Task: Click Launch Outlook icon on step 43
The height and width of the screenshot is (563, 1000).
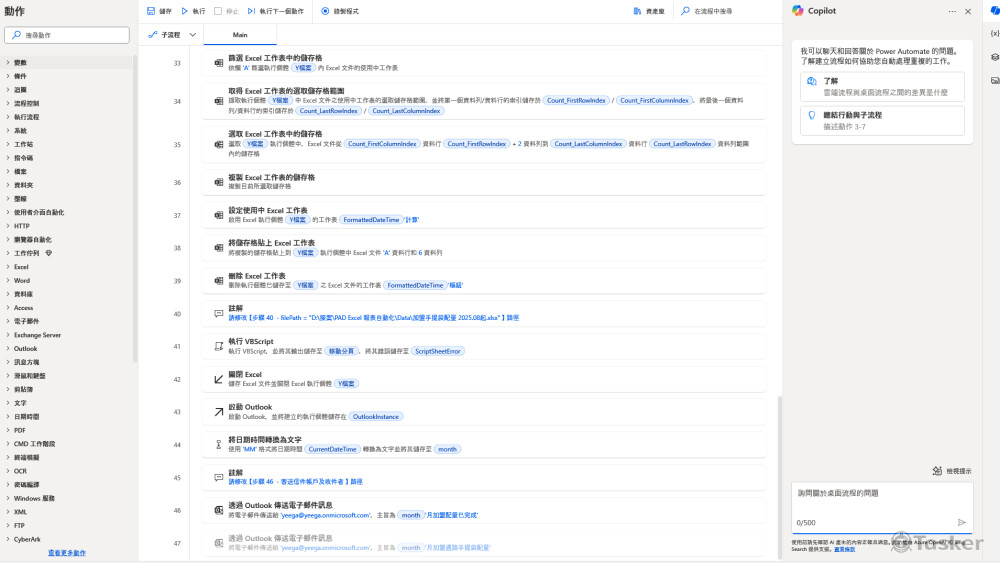Action: coord(219,412)
